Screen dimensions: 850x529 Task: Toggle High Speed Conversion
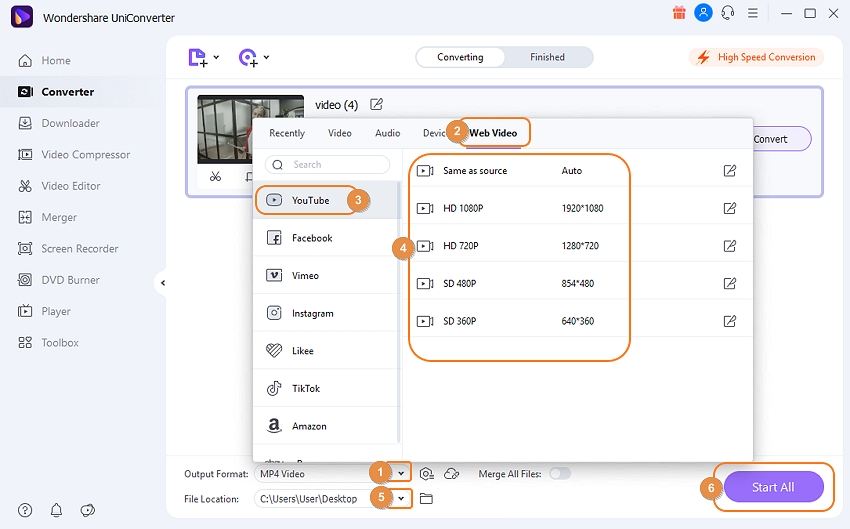(757, 57)
